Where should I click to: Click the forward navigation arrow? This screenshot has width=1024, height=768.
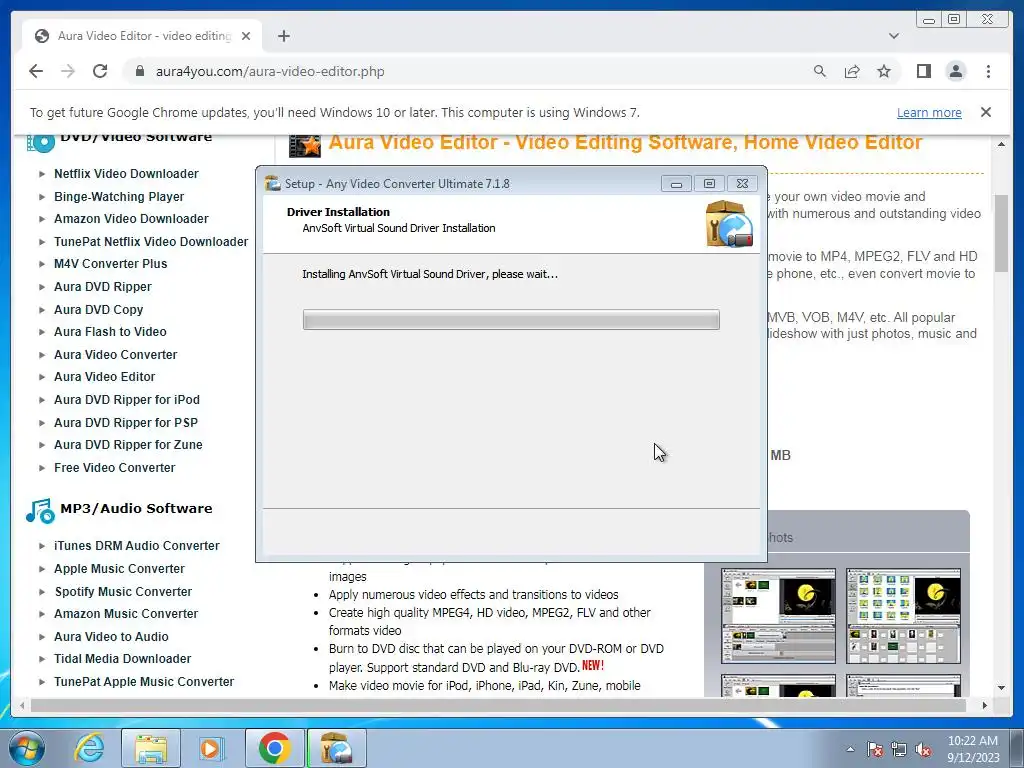pyautogui.click(x=68, y=71)
